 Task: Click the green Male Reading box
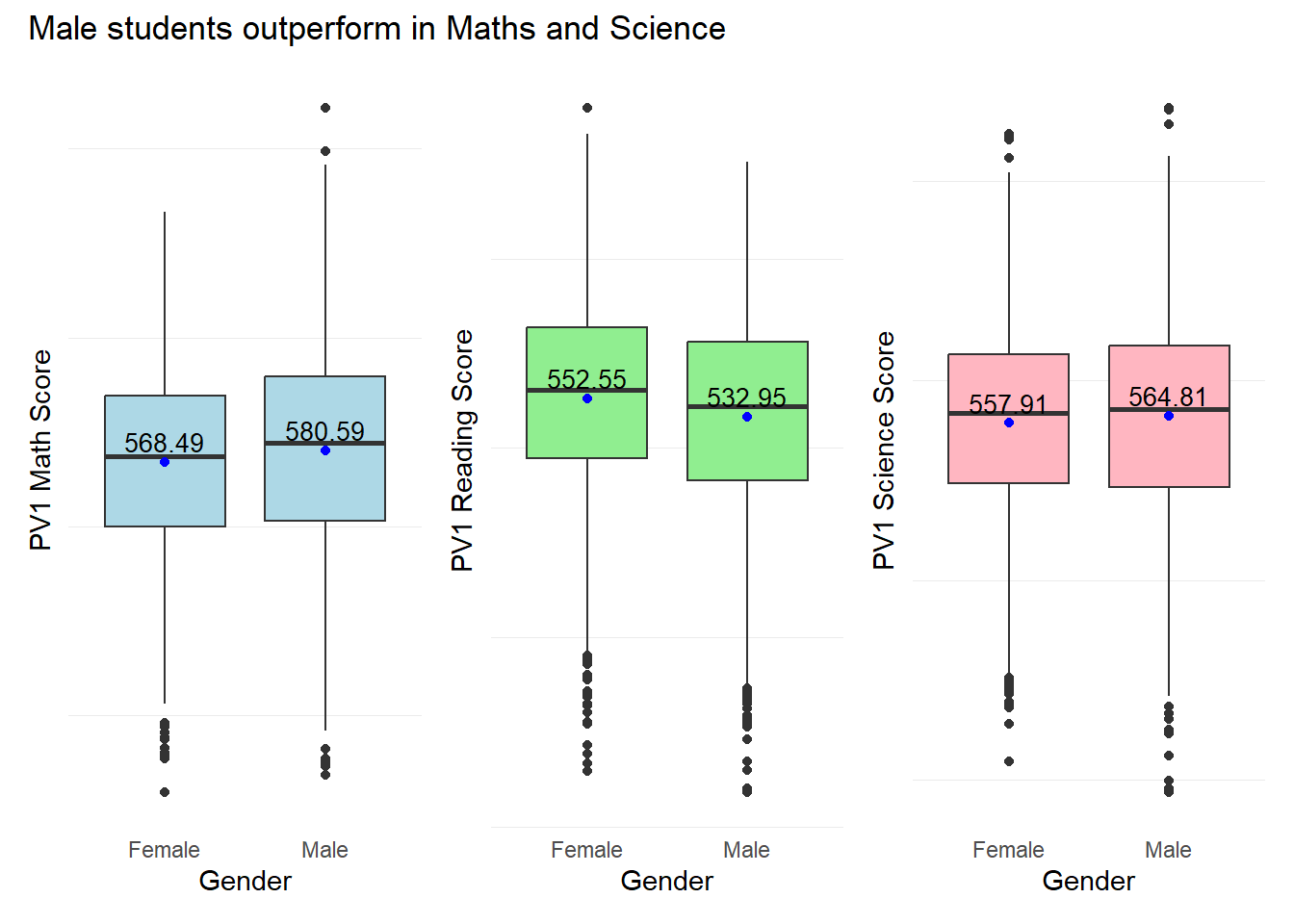click(747, 448)
